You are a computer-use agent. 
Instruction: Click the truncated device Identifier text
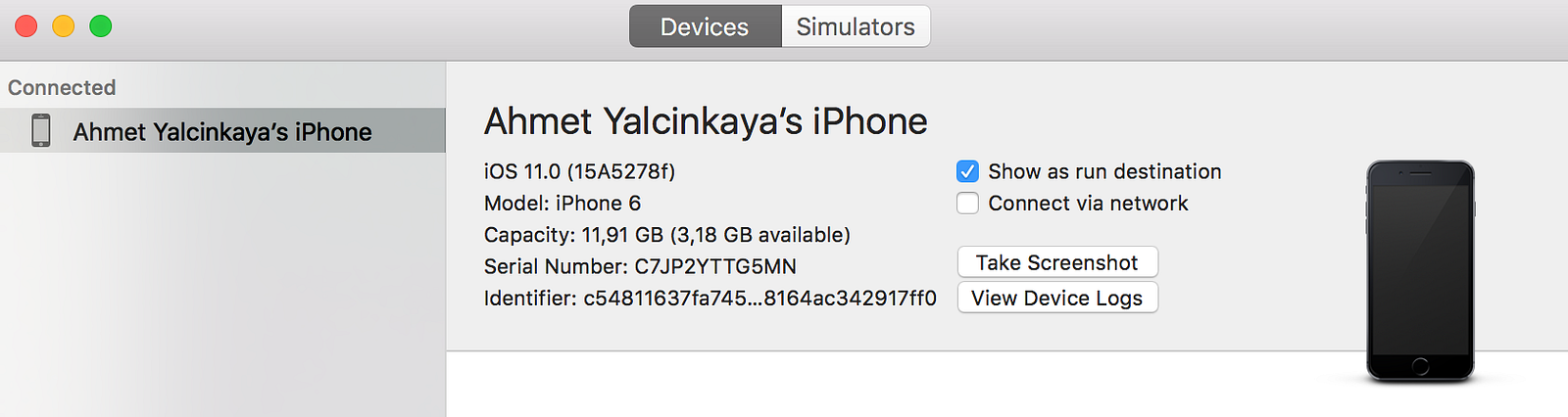710,298
